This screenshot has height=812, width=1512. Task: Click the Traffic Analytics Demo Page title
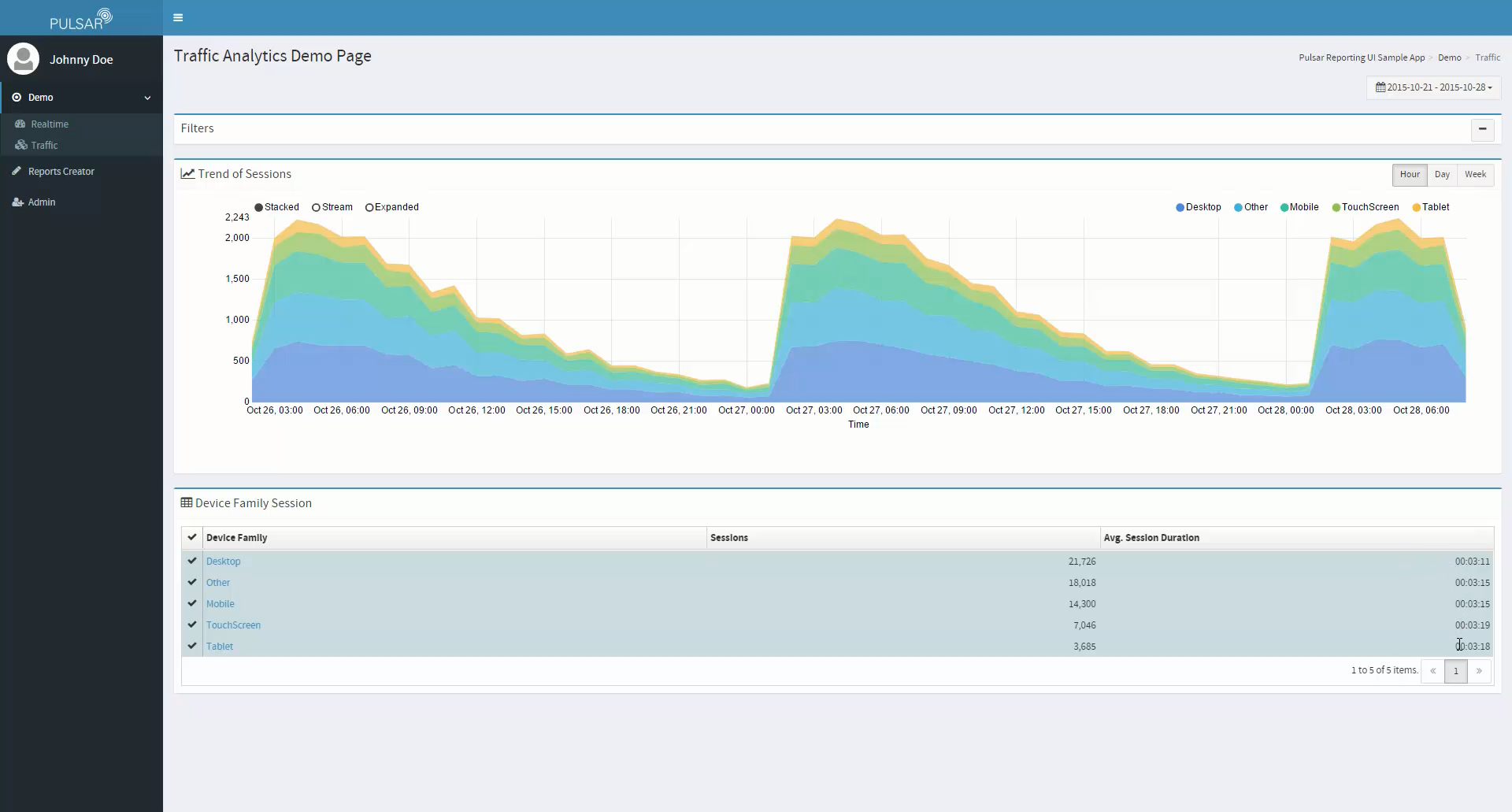click(x=272, y=56)
